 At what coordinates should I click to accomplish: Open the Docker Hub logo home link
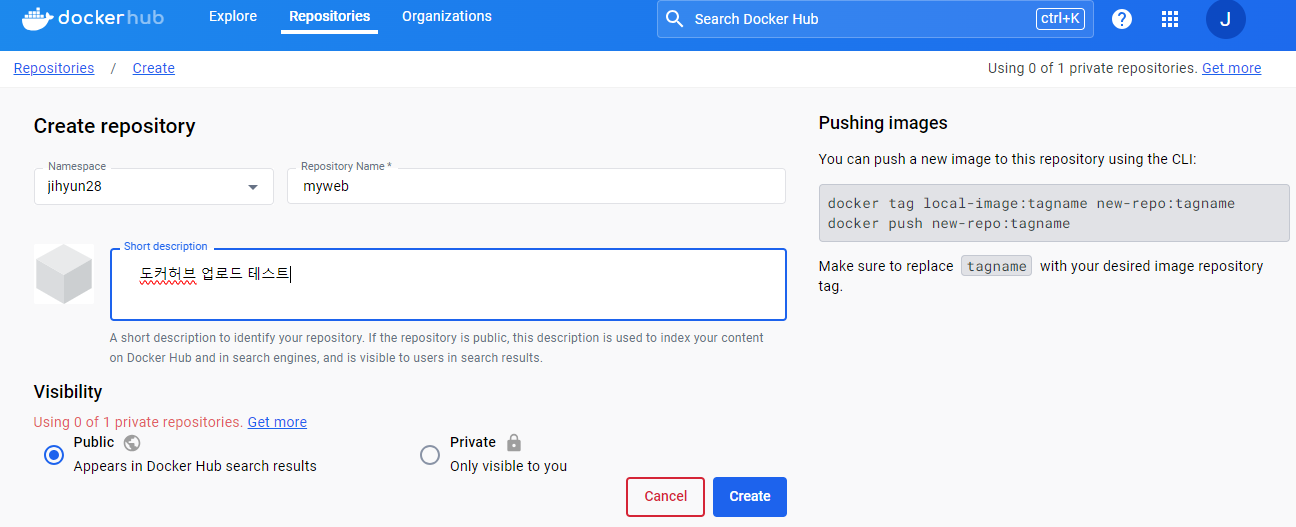[x=93, y=18]
